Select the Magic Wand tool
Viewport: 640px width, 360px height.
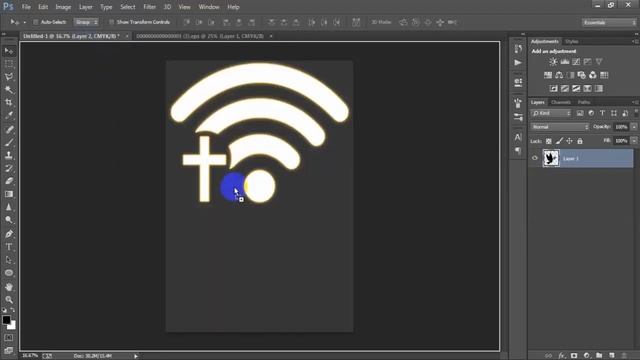[9, 89]
